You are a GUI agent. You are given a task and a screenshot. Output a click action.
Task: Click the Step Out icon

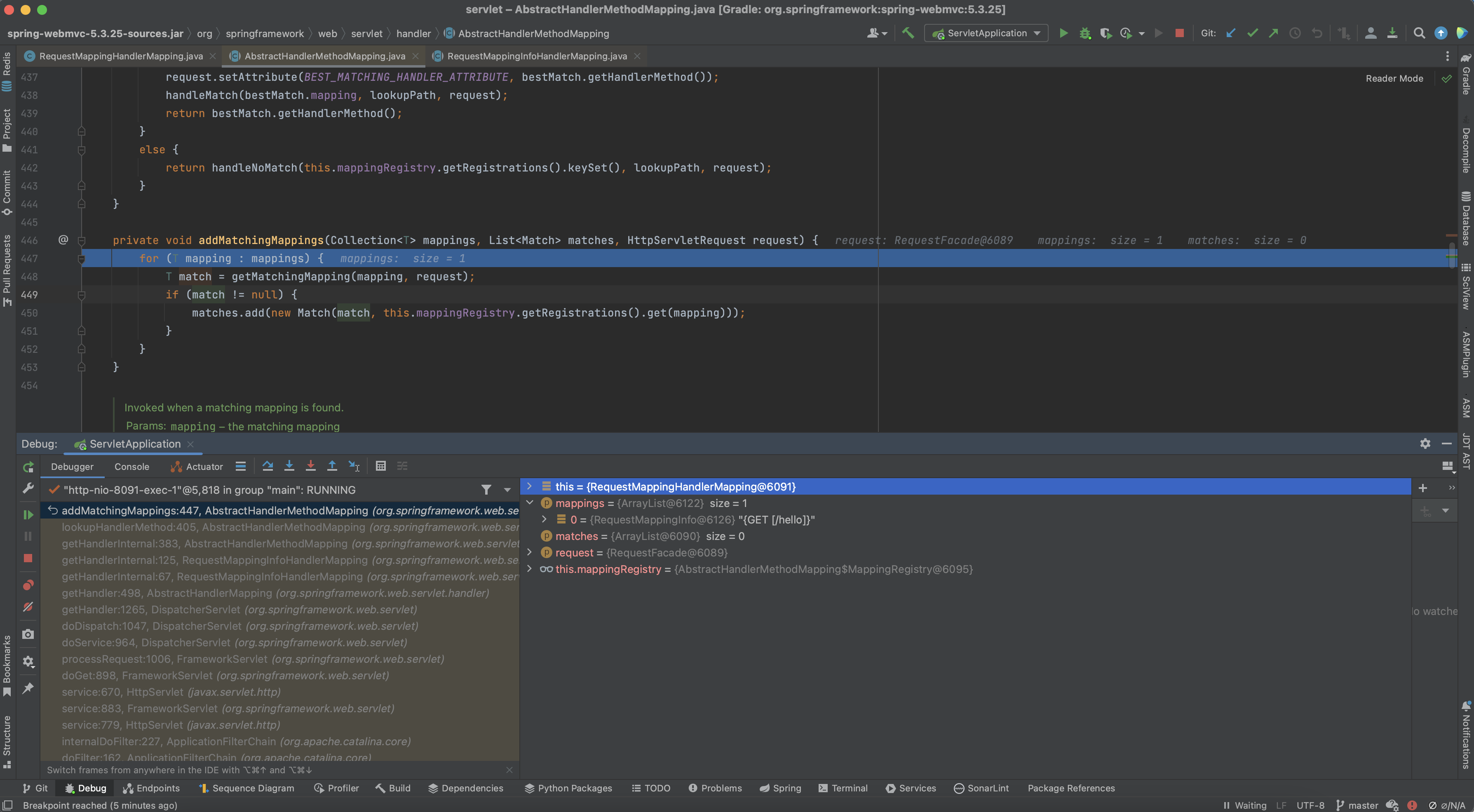click(332, 466)
